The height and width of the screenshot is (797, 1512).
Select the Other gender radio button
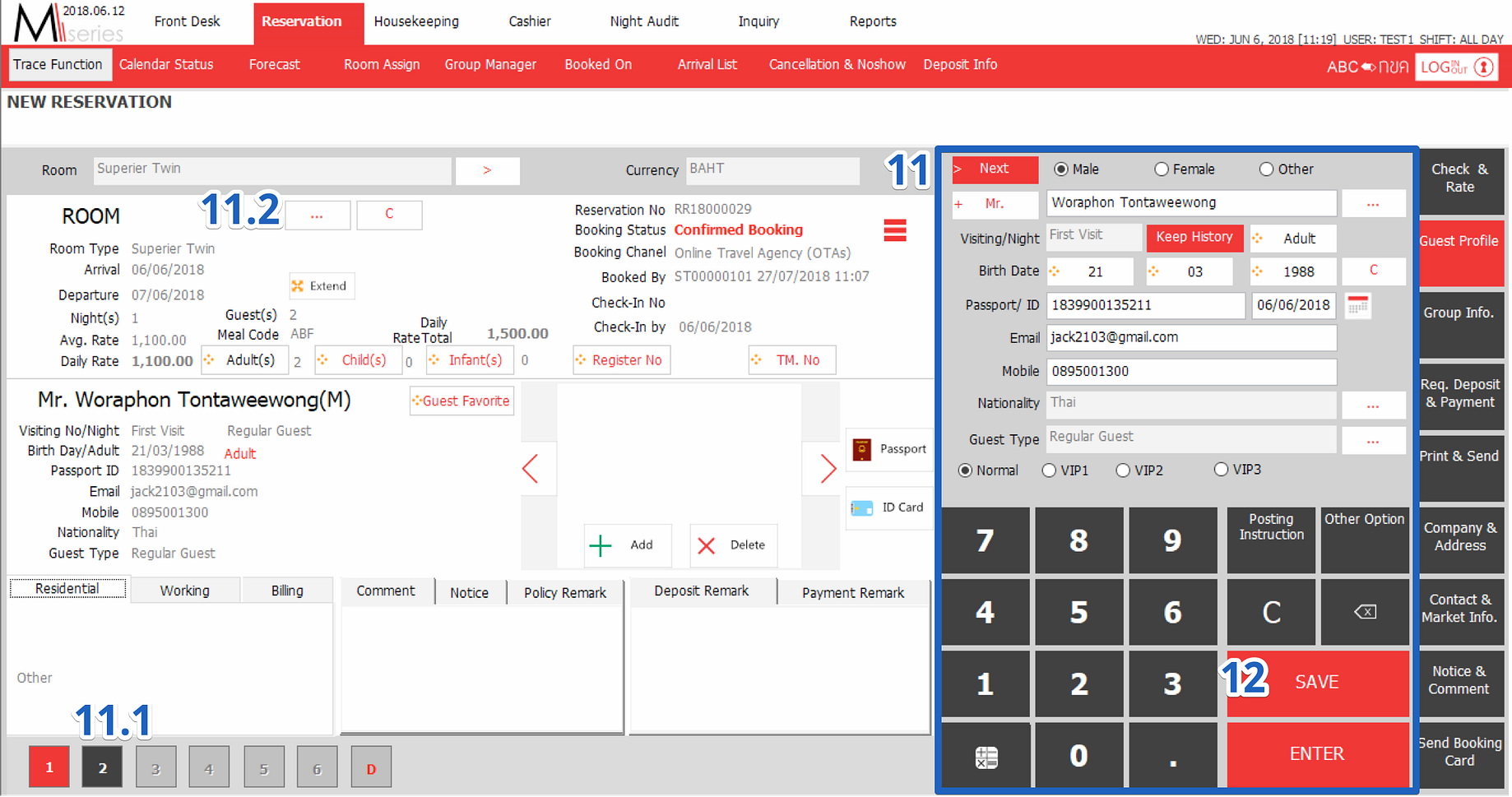(x=1266, y=169)
